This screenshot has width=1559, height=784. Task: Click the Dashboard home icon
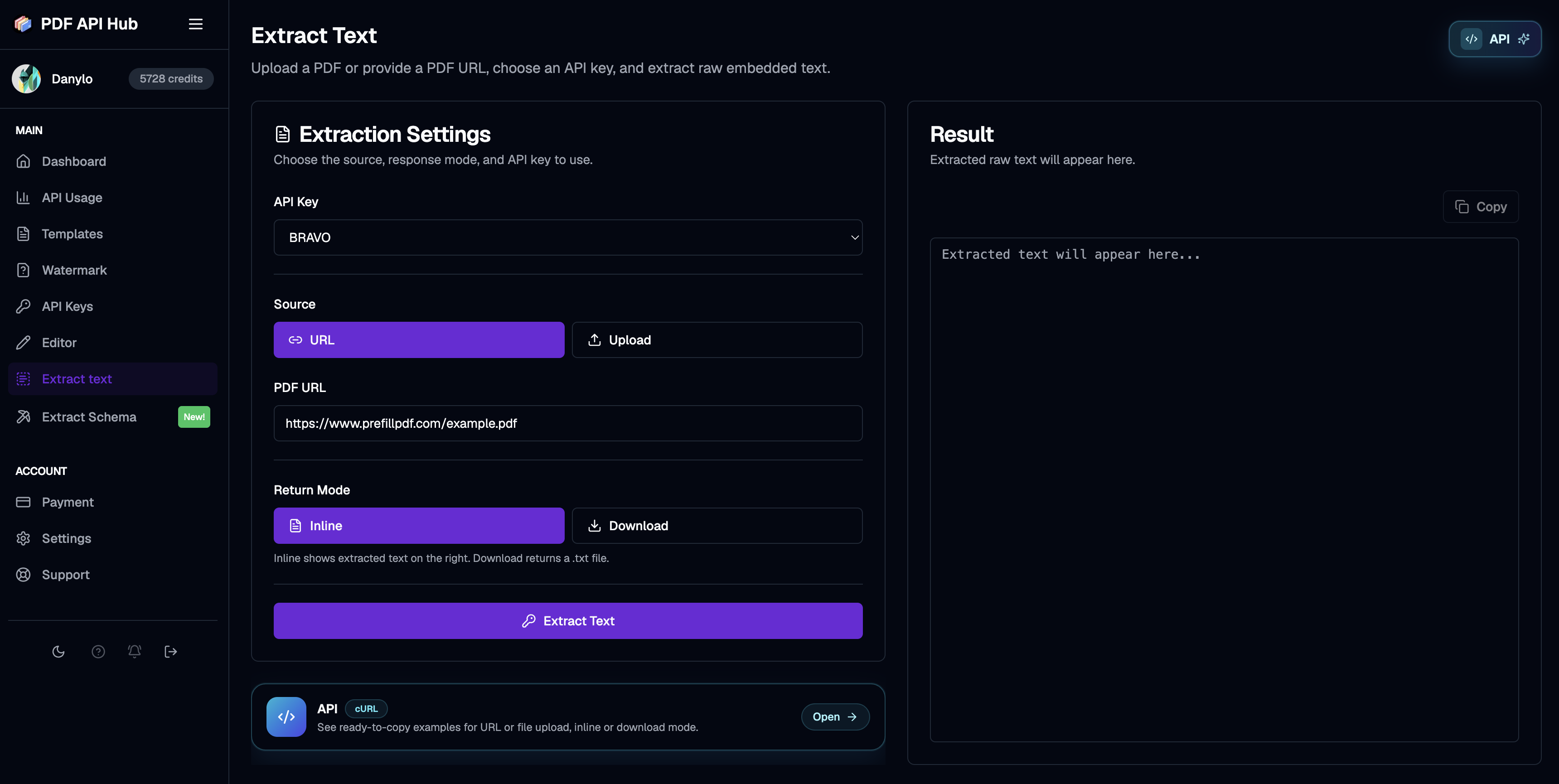coord(23,161)
